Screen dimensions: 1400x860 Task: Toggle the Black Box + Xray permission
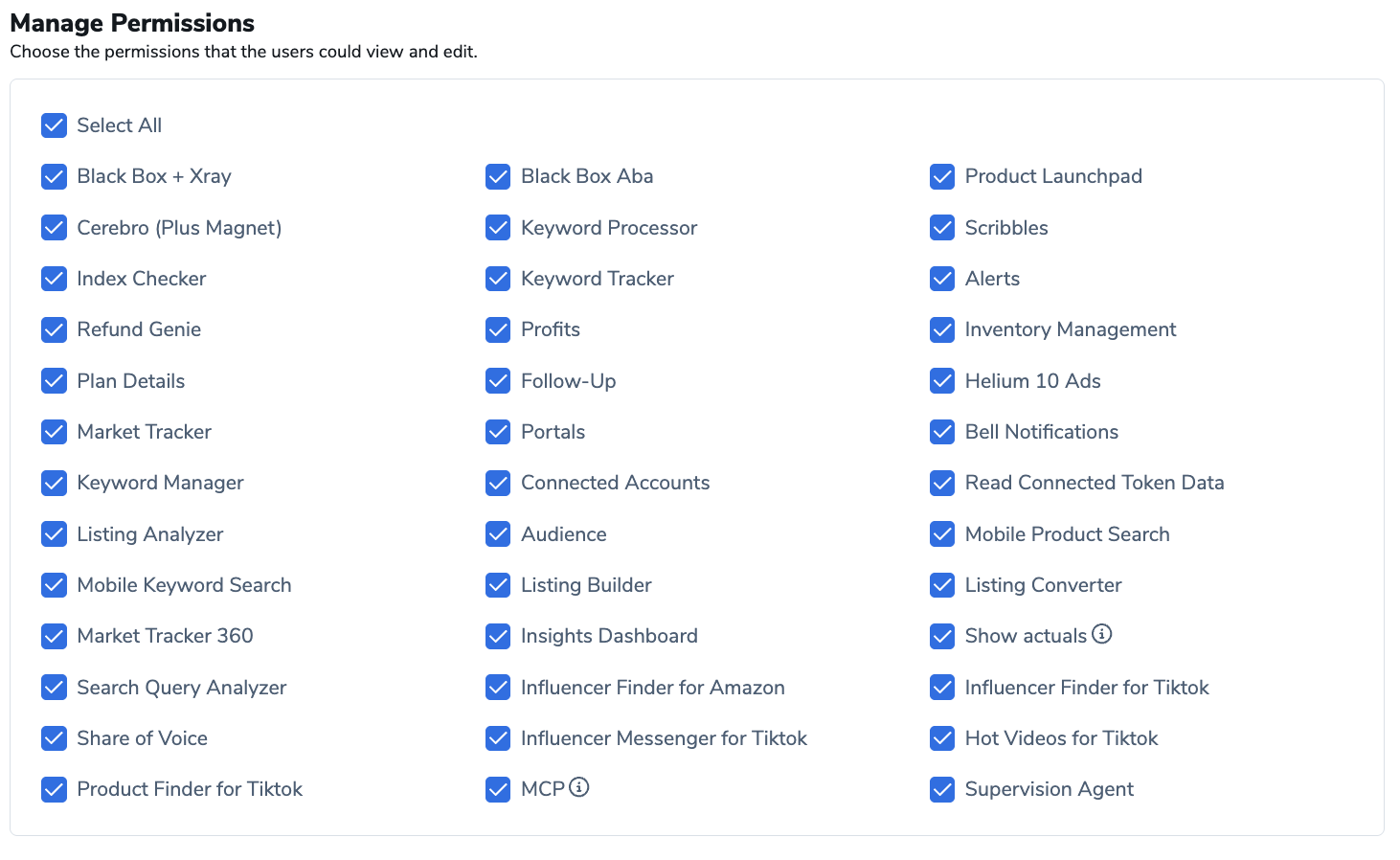[55, 176]
